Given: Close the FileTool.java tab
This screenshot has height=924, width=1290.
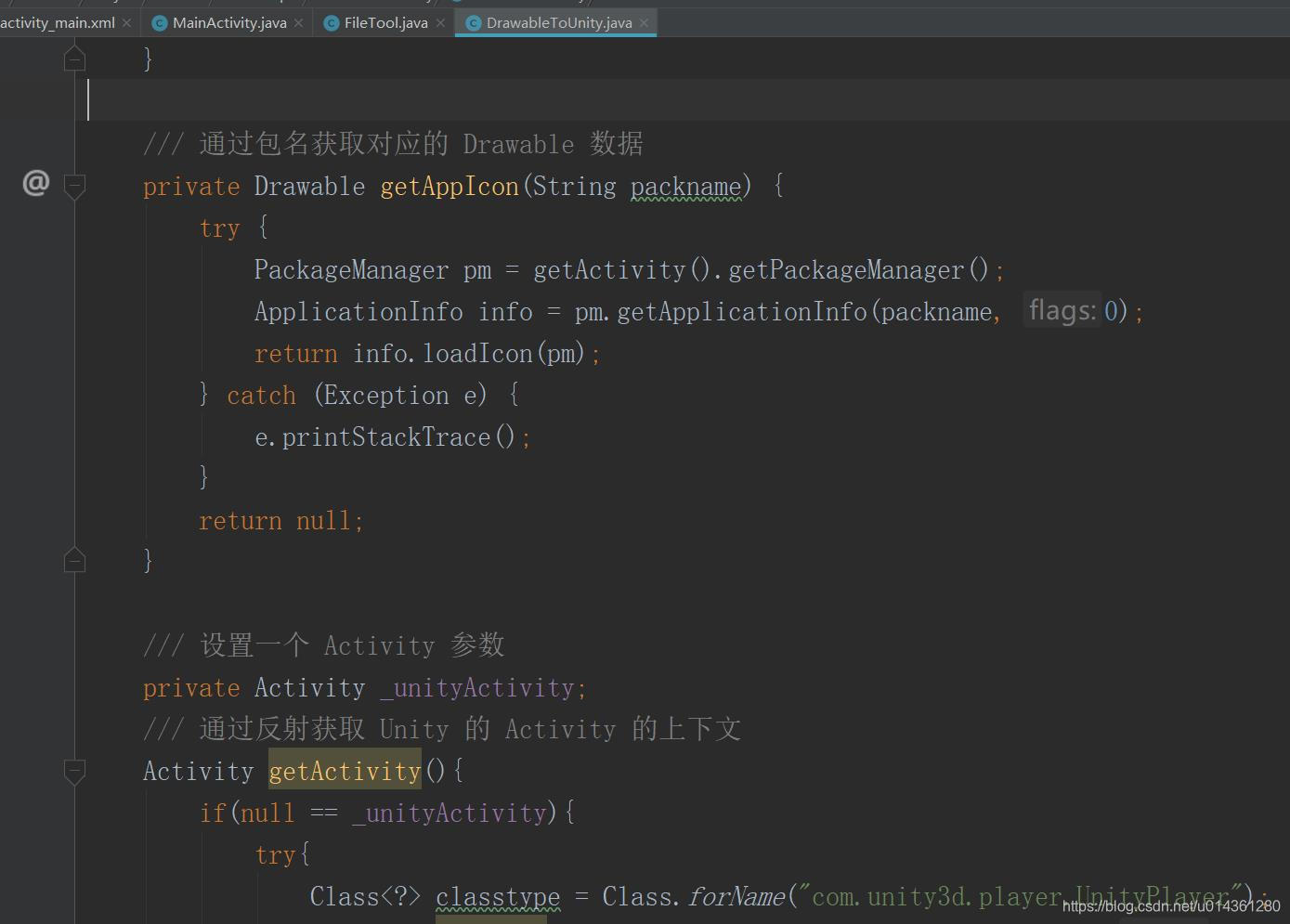Looking at the screenshot, I should click(x=440, y=22).
